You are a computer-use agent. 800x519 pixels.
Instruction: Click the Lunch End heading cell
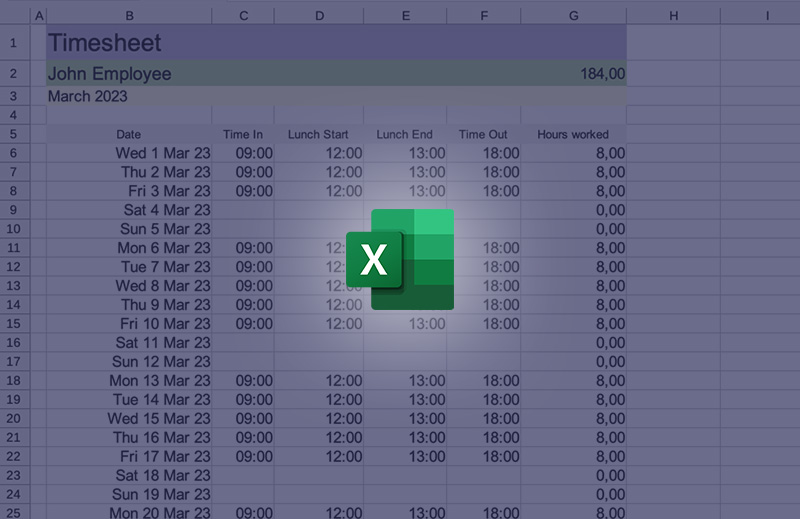(x=405, y=134)
